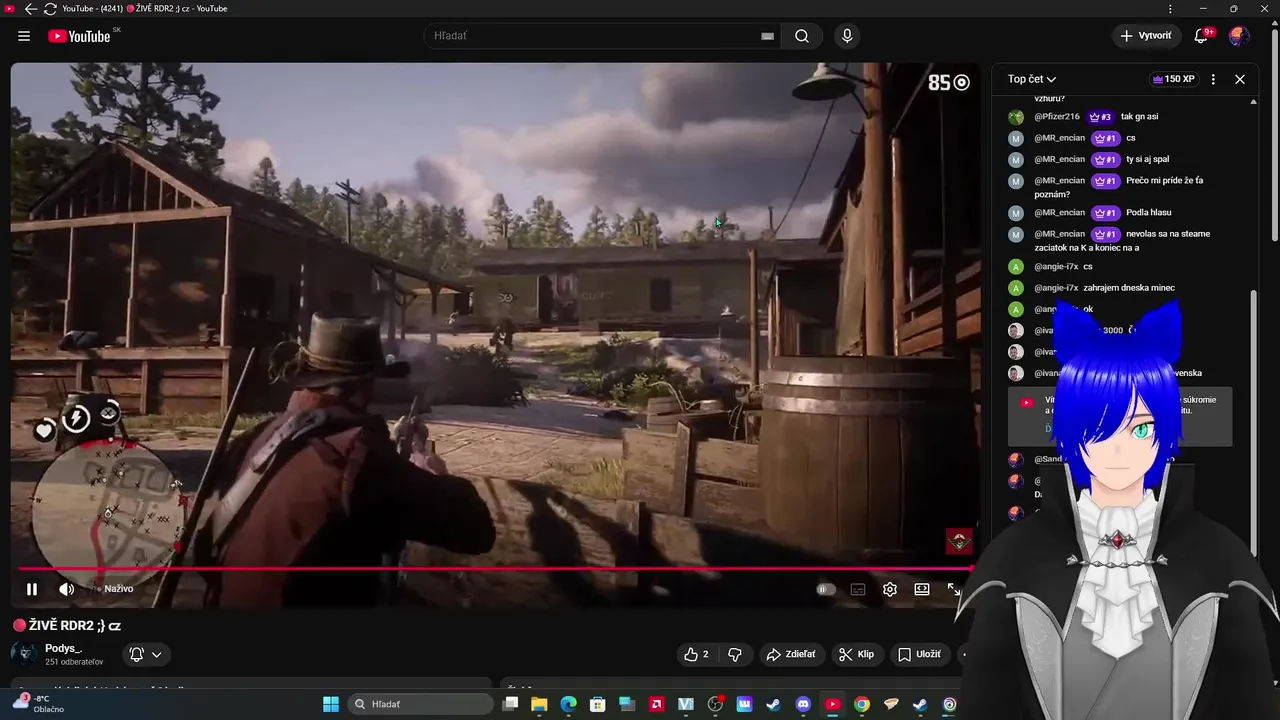The width and height of the screenshot is (1280, 720).
Task: Pause the live stream
Action: [x=32, y=589]
